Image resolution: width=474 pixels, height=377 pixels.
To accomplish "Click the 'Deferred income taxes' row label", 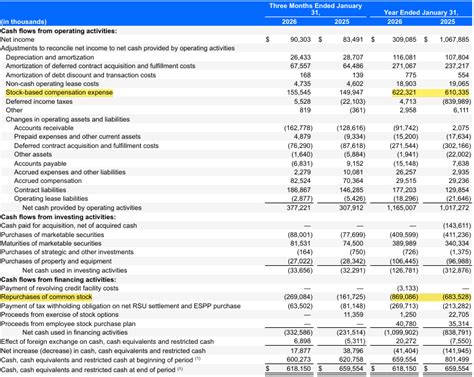I will coord(39,101).
